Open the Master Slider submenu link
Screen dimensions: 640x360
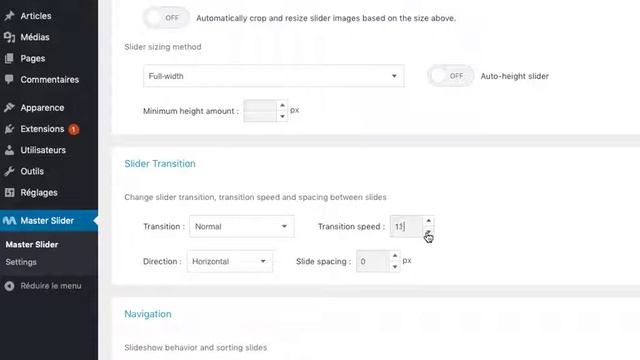[32, 244]
